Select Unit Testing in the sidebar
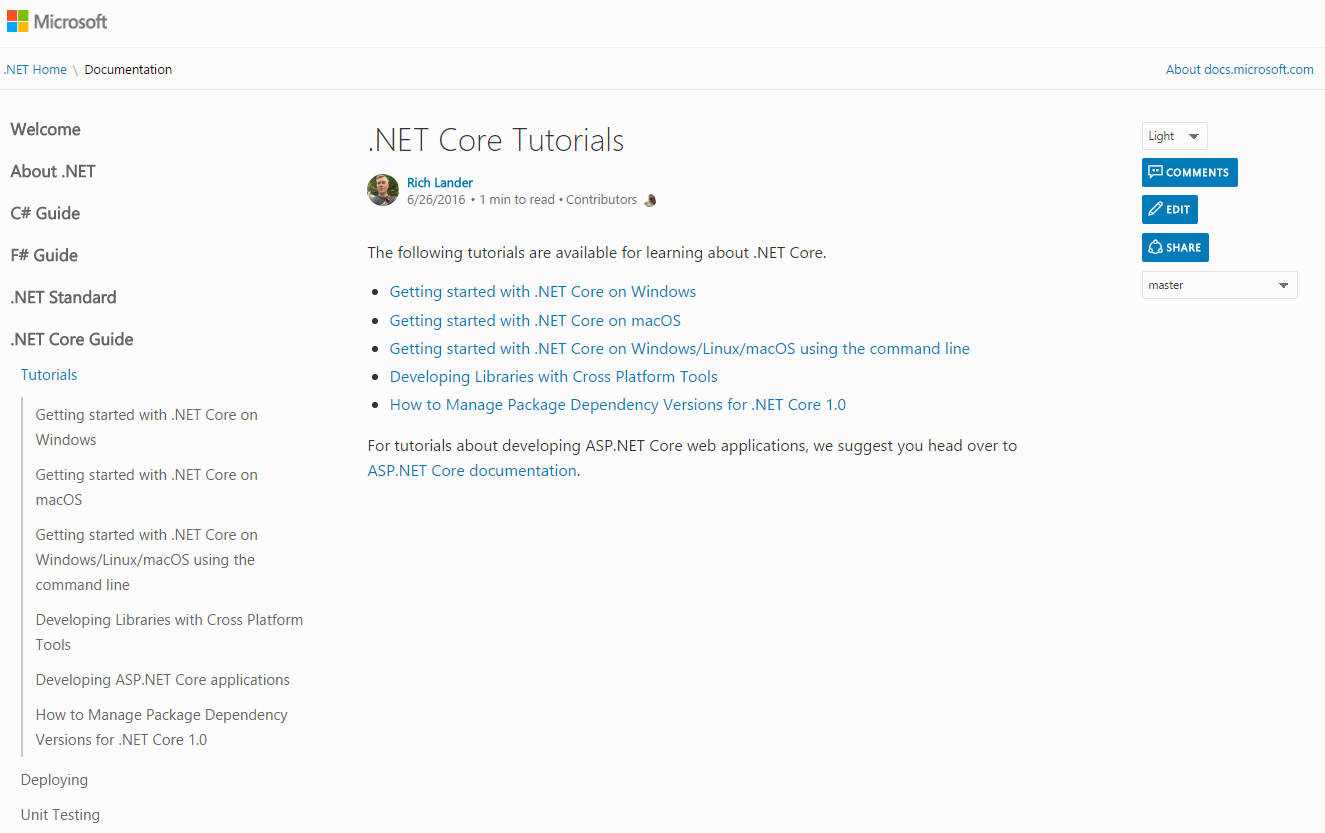This screenshot has height=833, width=1325. click(x=60, y=815)
